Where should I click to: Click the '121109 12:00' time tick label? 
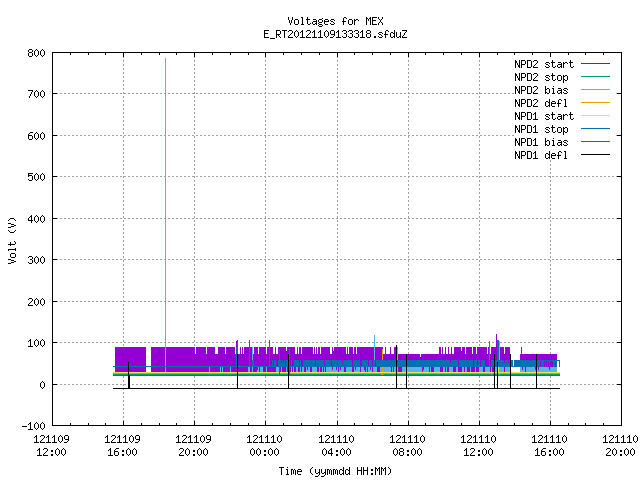51,446
